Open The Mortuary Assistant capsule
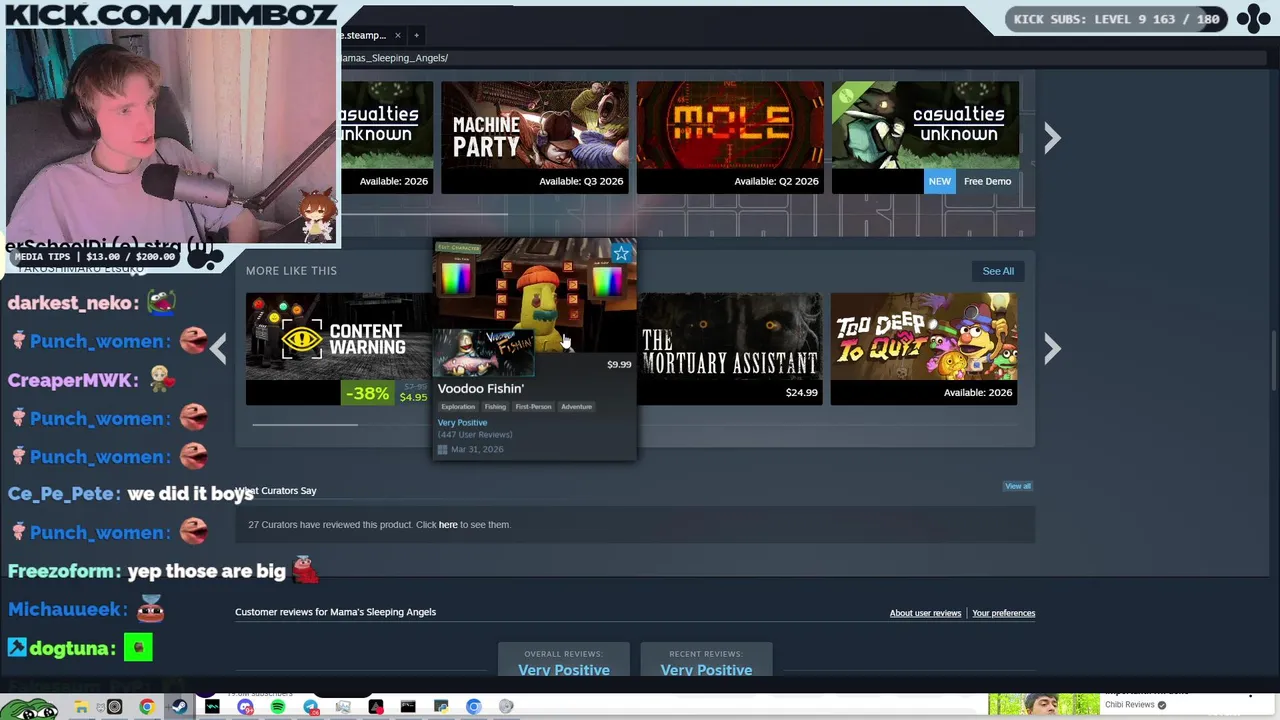 tap(730, 349)
